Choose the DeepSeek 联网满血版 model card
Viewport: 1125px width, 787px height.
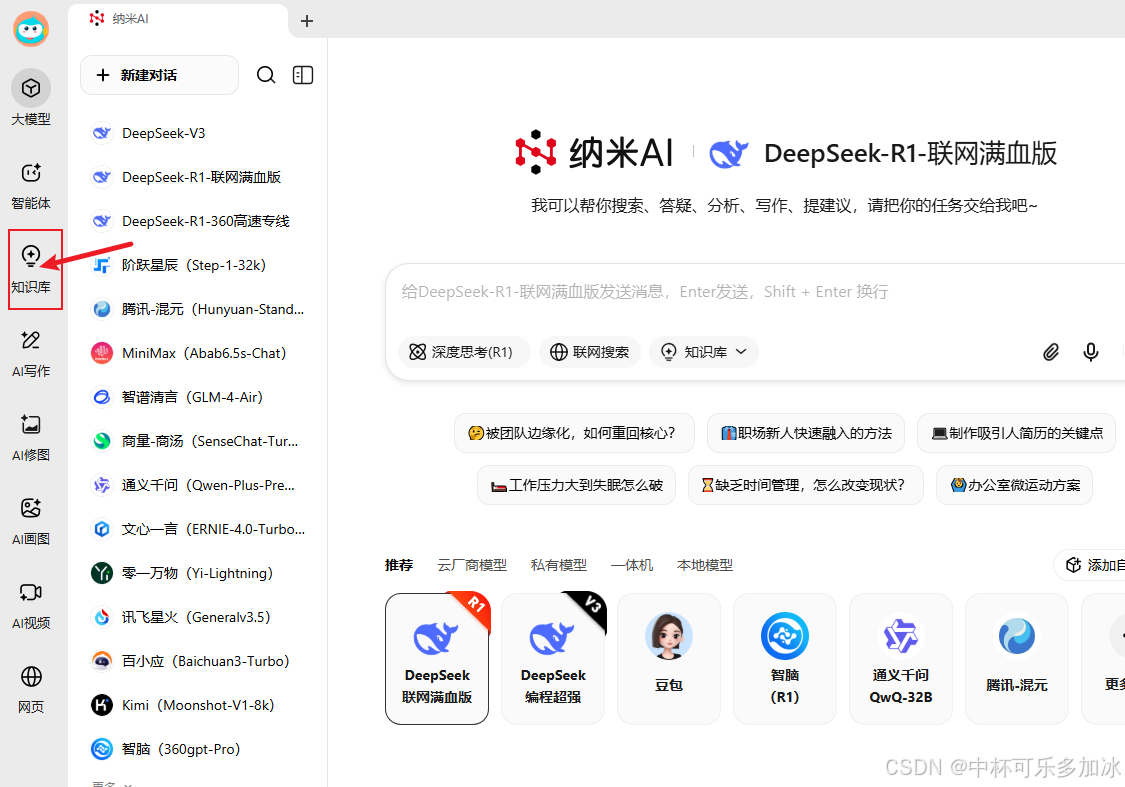tap(437, 659)
